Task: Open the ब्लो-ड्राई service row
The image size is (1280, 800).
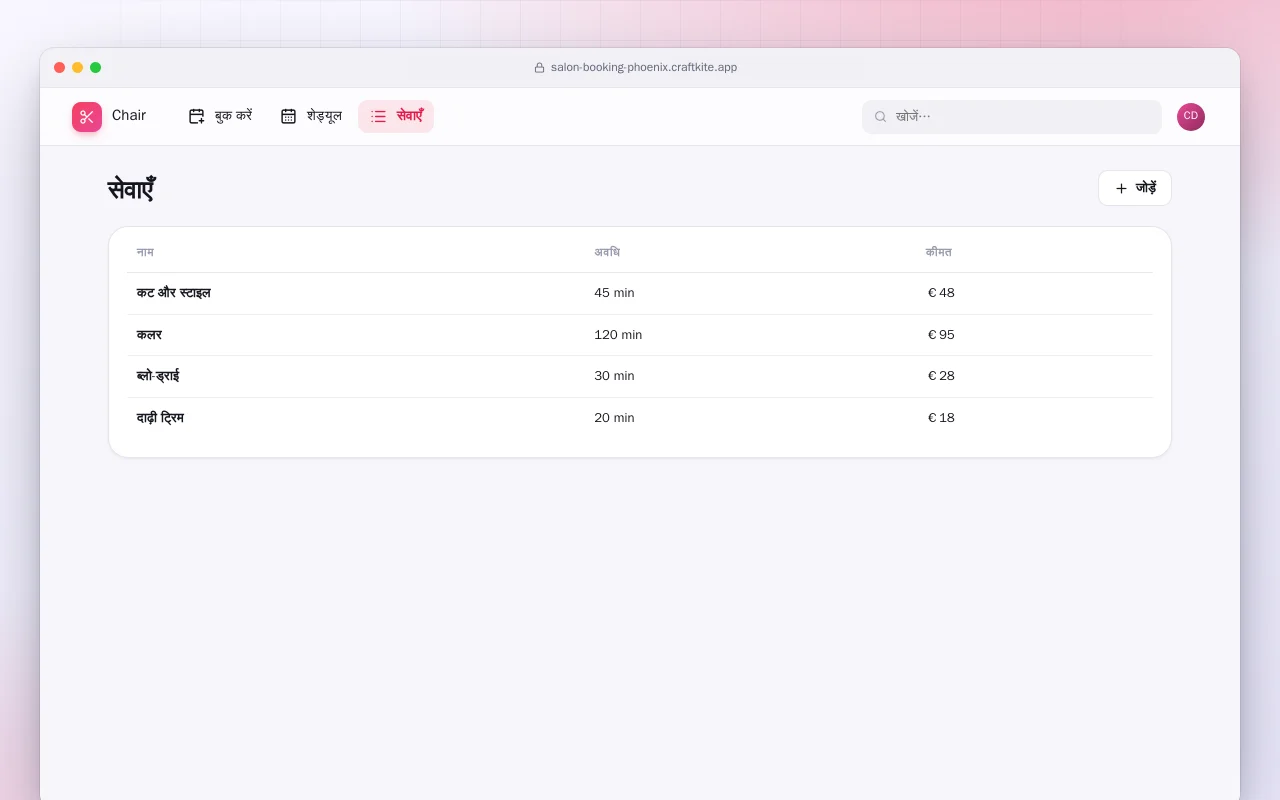Action: tap(640, 376)
